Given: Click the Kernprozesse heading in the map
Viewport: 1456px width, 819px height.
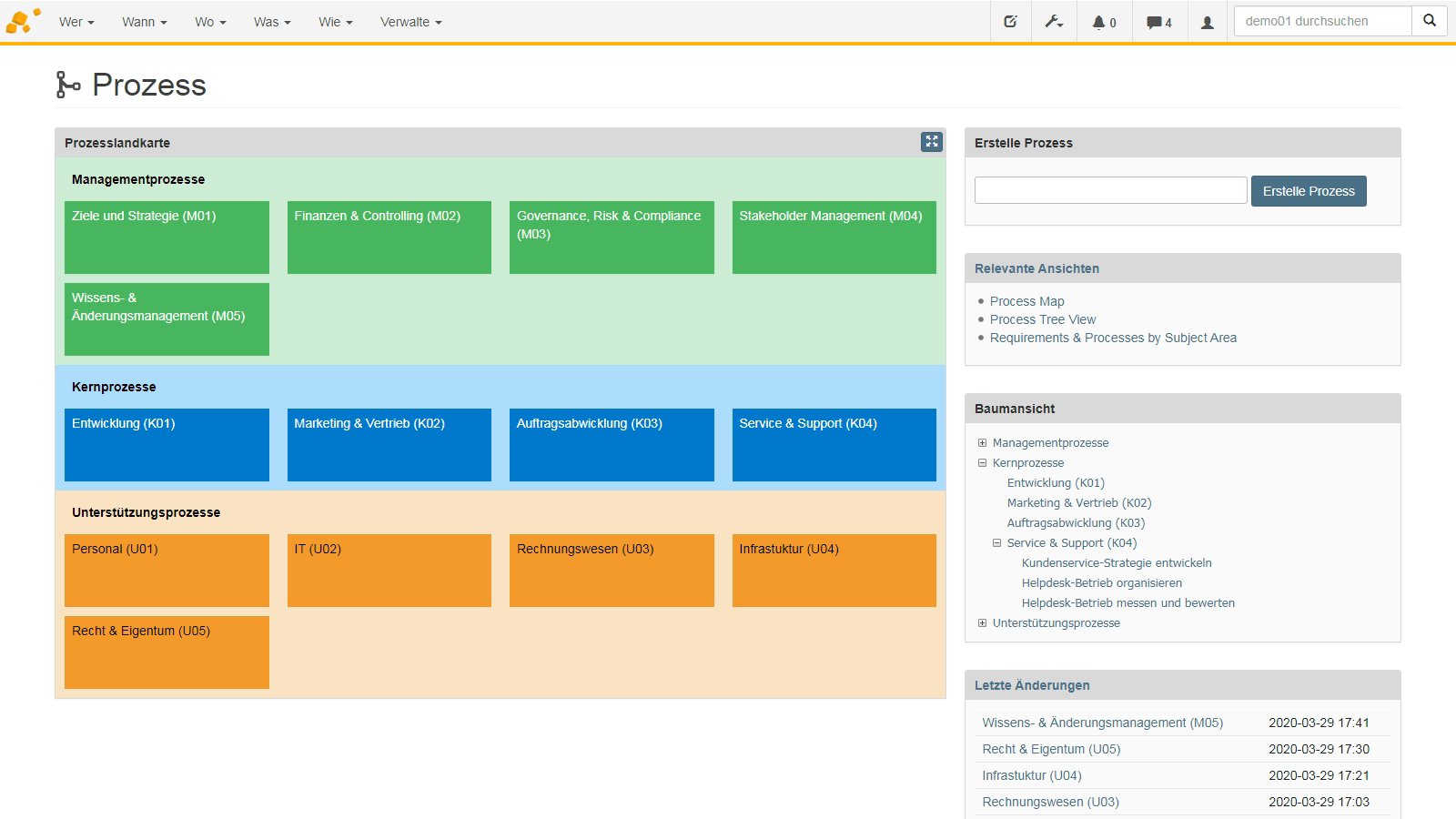Looking at the screenshot, I should (x=114, y=387).
